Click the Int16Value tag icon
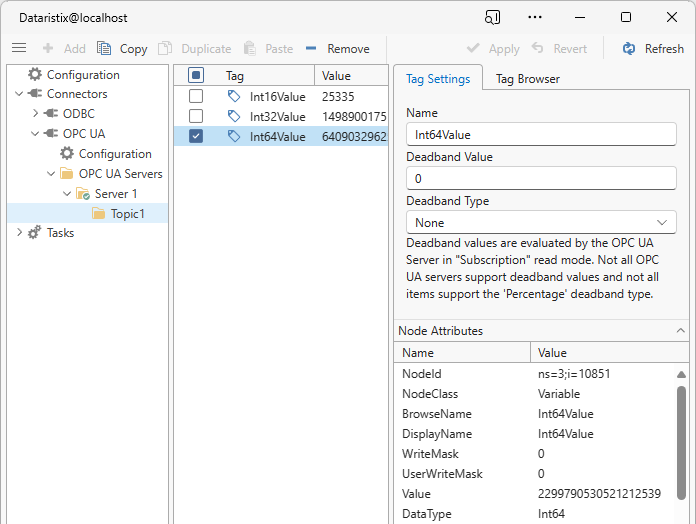The width and height of the screenshot is (696, 524). (234, 96)
